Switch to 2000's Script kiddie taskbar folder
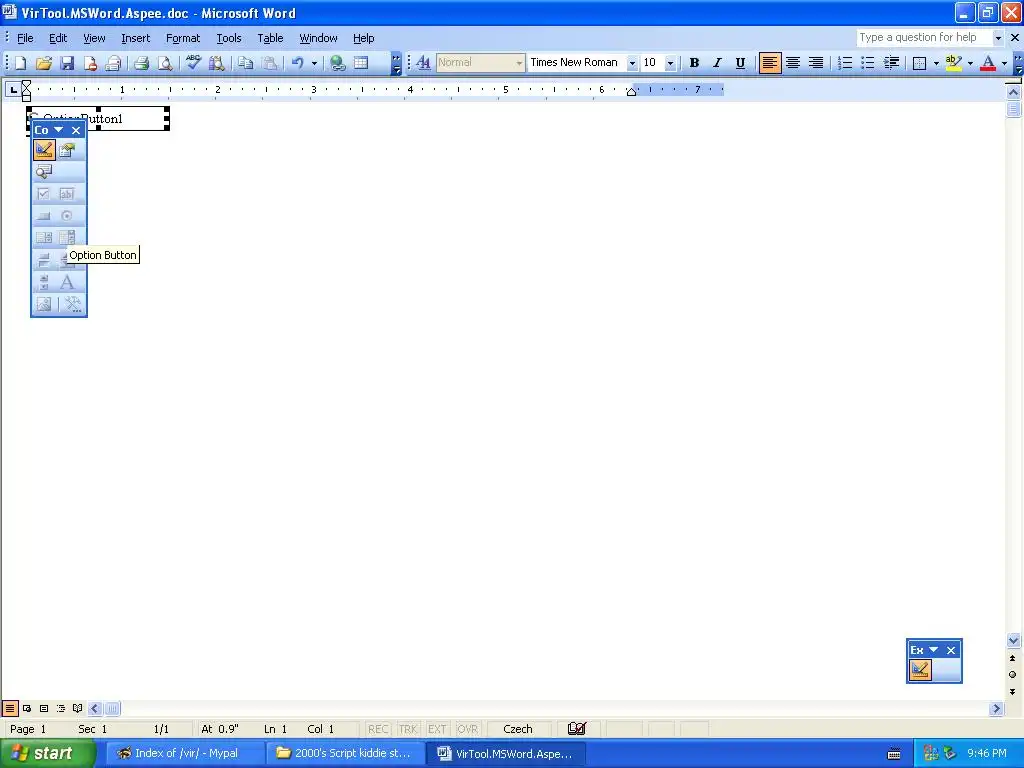 [x=345, y=753]
